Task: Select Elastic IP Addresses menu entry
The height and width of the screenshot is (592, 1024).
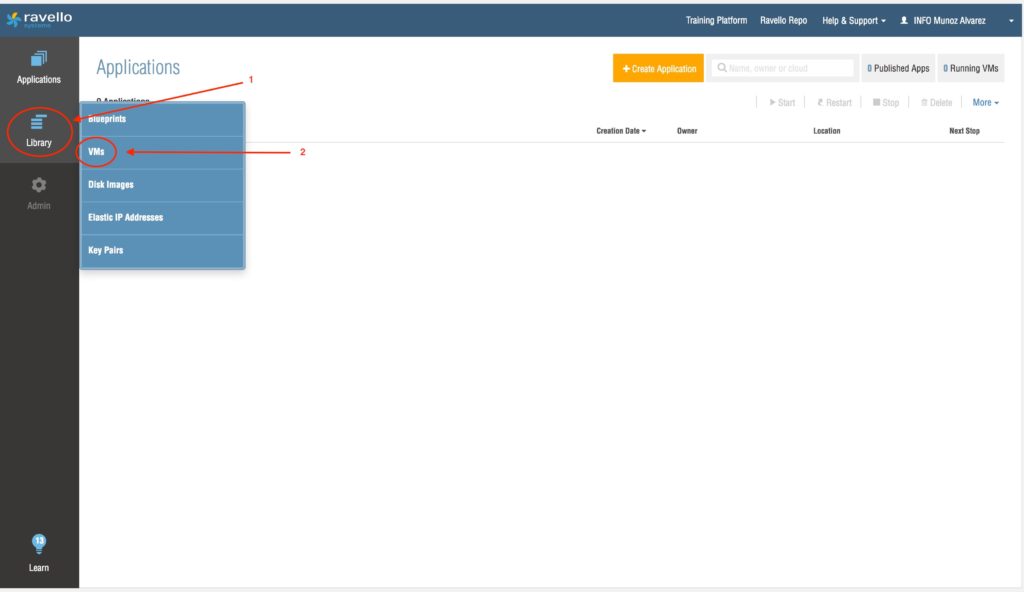Action: (125, 218)
